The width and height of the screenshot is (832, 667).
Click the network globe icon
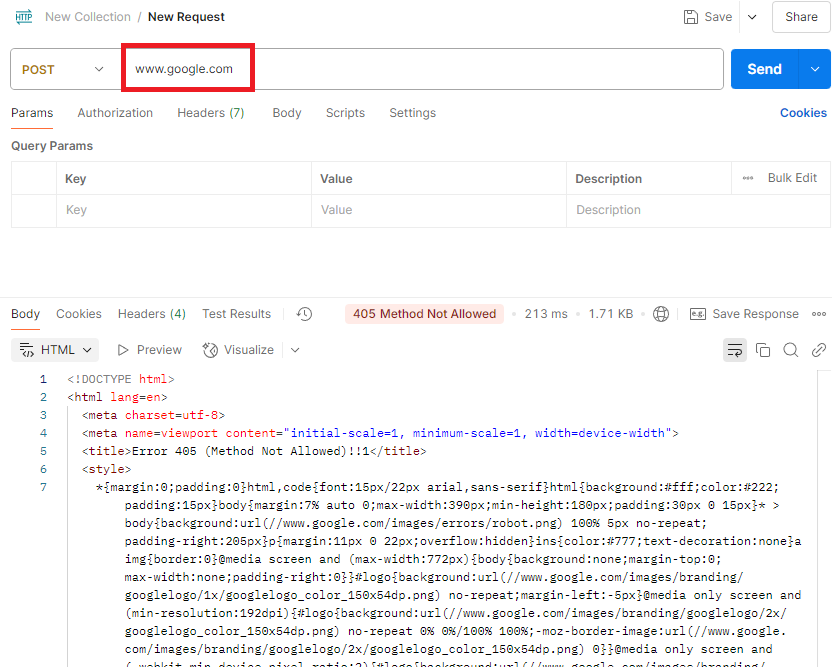[661, 314]
